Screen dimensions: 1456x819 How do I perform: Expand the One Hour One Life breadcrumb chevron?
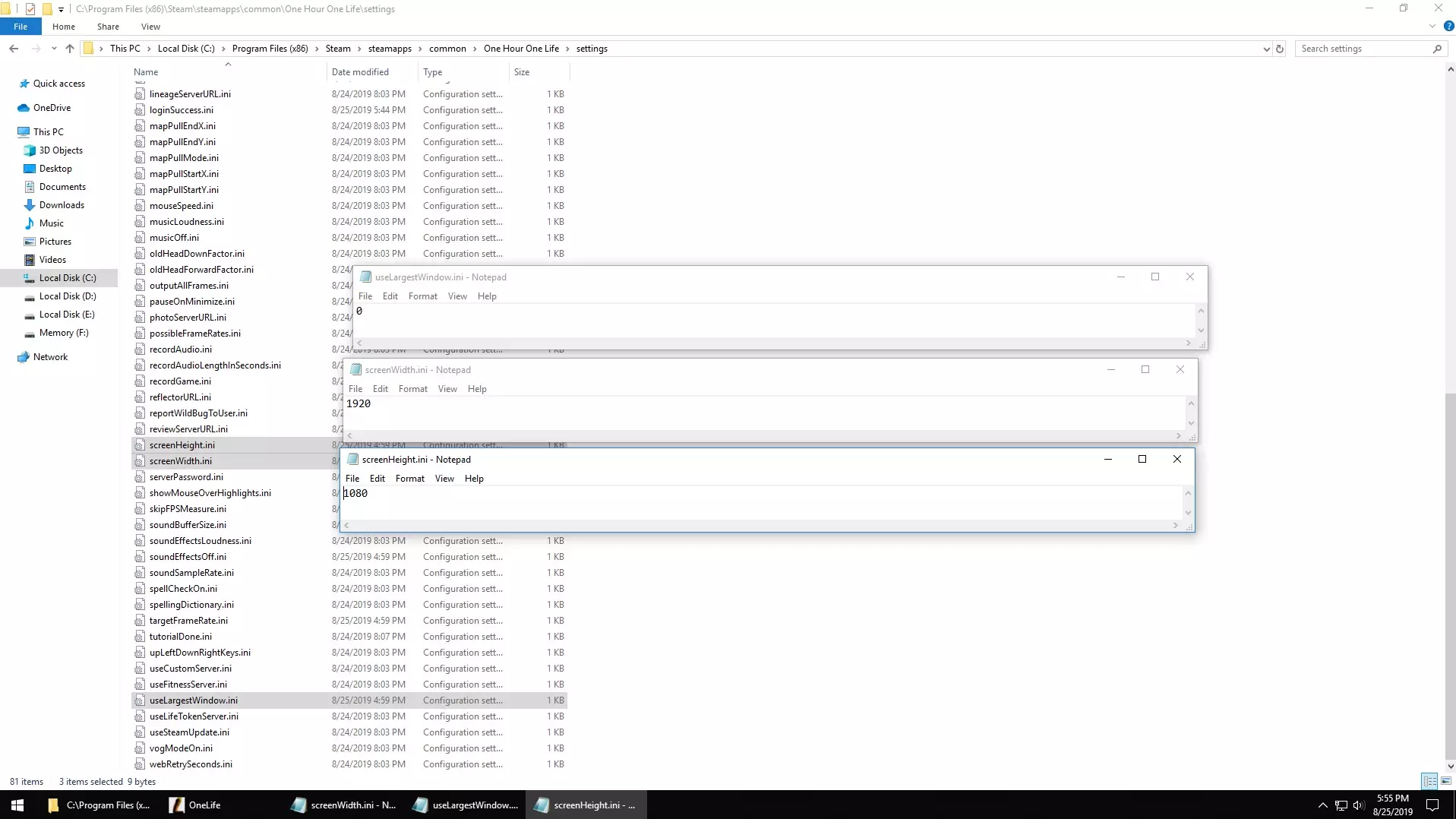pyautogui.click(x=567, y=49)
